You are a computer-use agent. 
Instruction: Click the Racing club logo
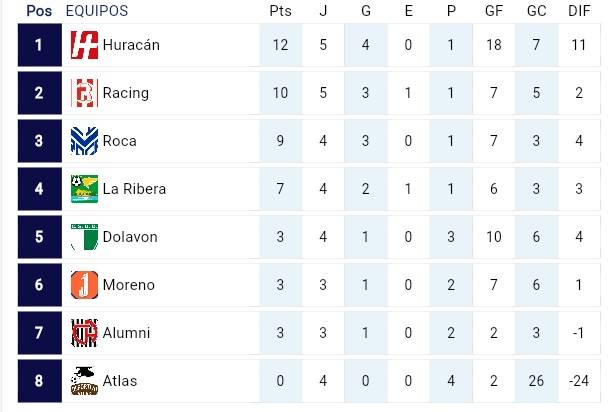coord(84,93)
